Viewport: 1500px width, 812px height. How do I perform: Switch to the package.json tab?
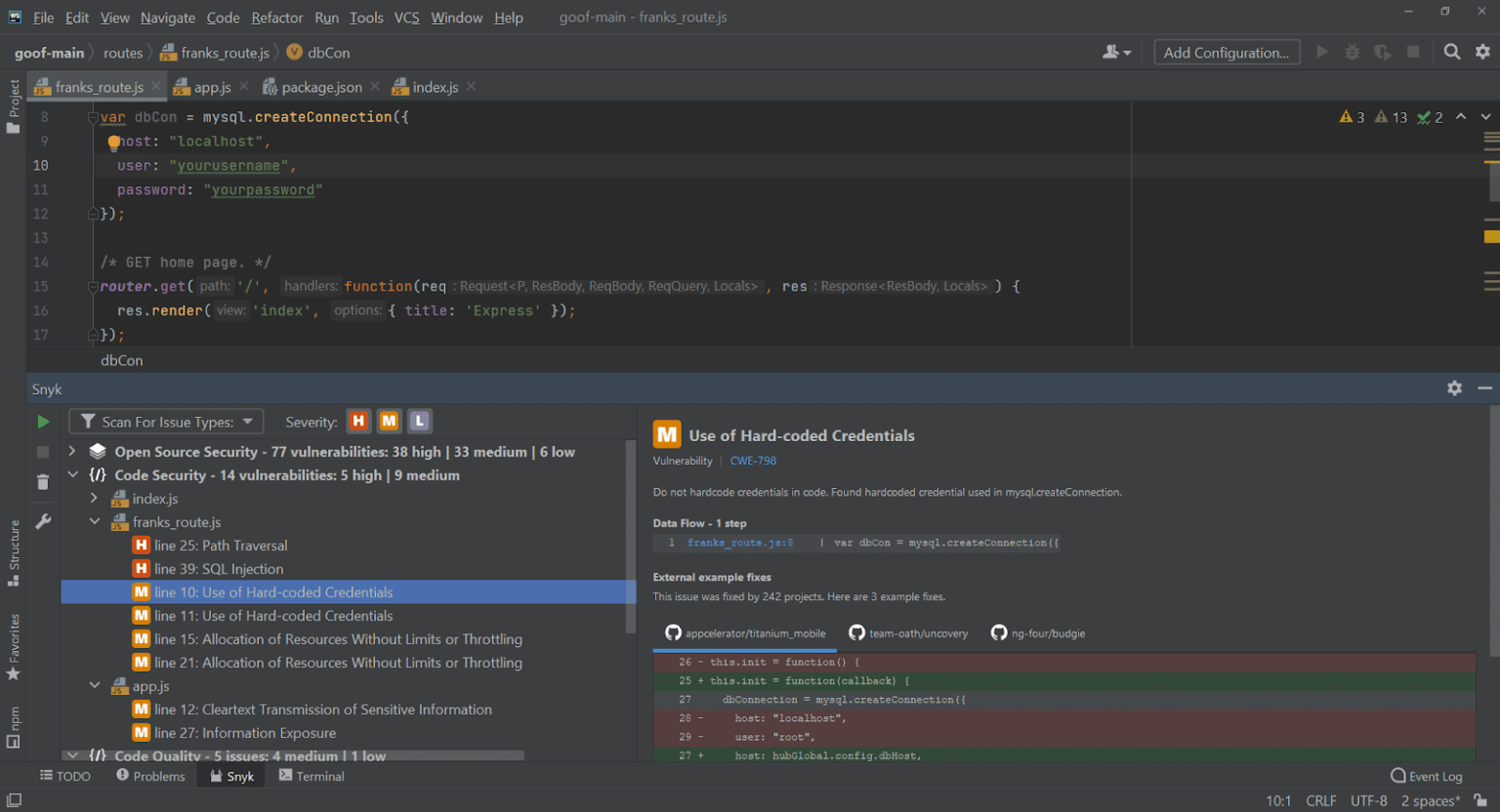(x=322, y=86)
